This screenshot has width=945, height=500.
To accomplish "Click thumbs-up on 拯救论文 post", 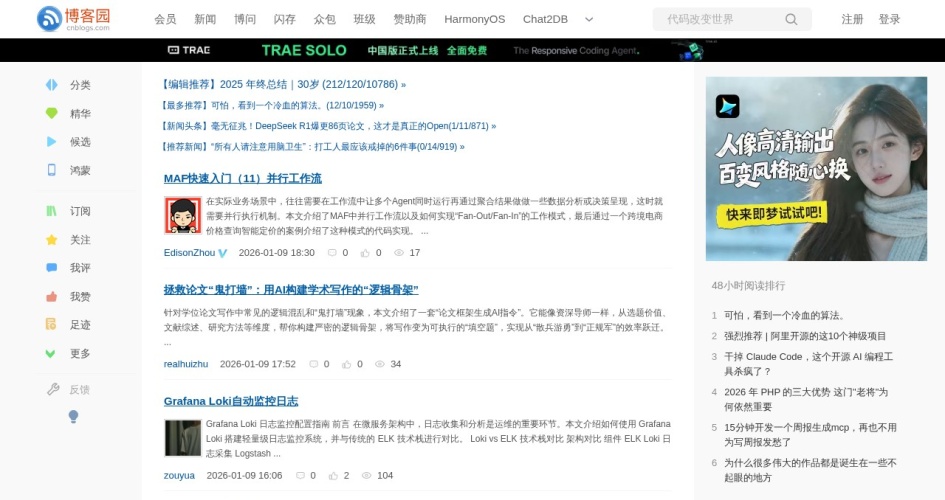I will click(345, 364).
